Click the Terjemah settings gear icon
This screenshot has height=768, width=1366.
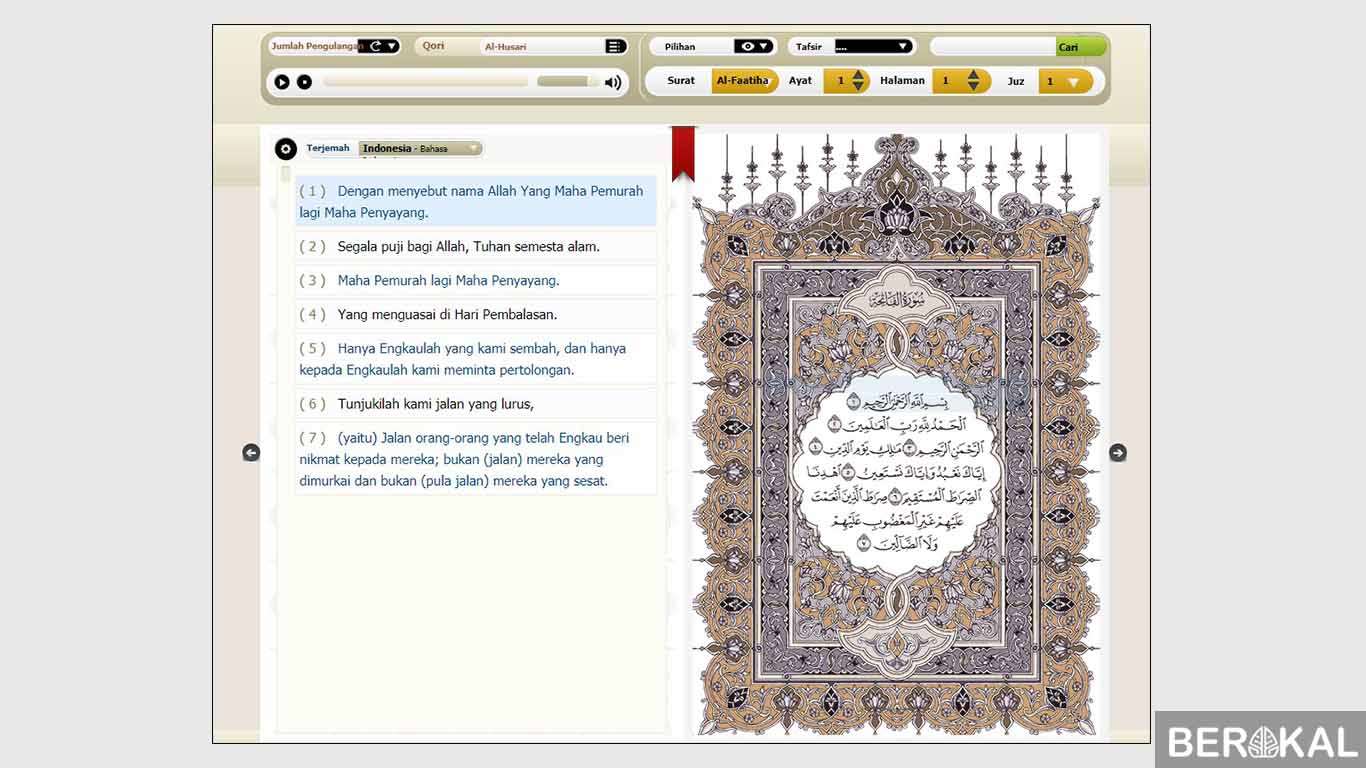point(286,148)
